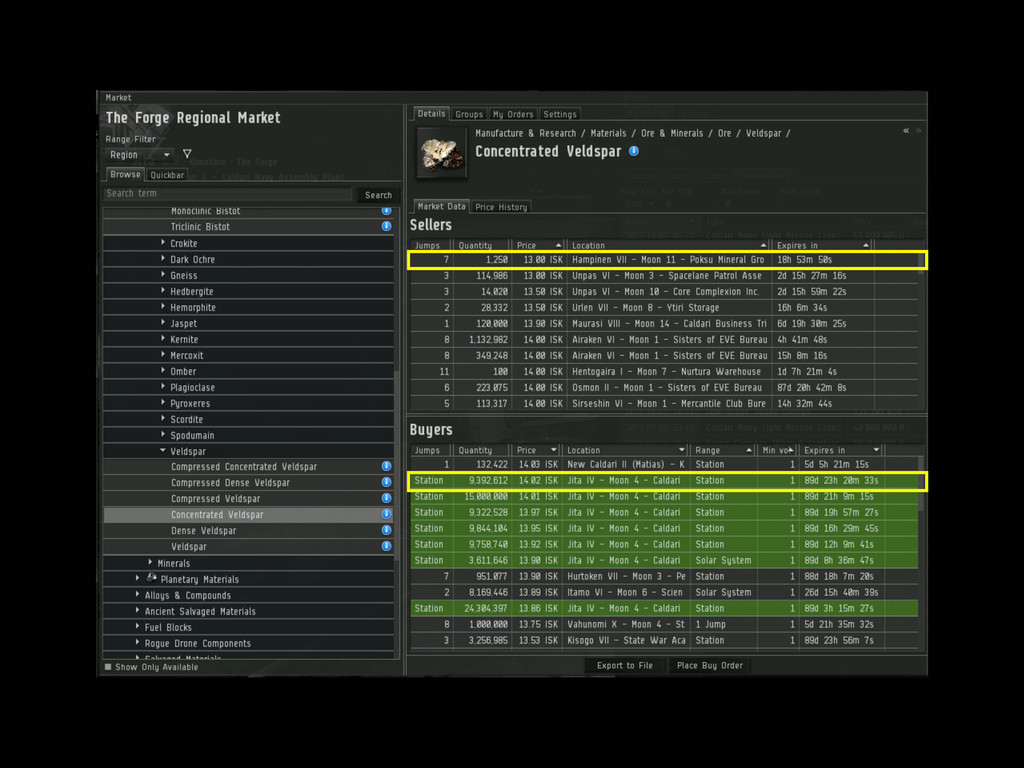Sort buyers by Quantity column header
Viewport: 1024px width, 768px height.
click(x=481, y=450)
